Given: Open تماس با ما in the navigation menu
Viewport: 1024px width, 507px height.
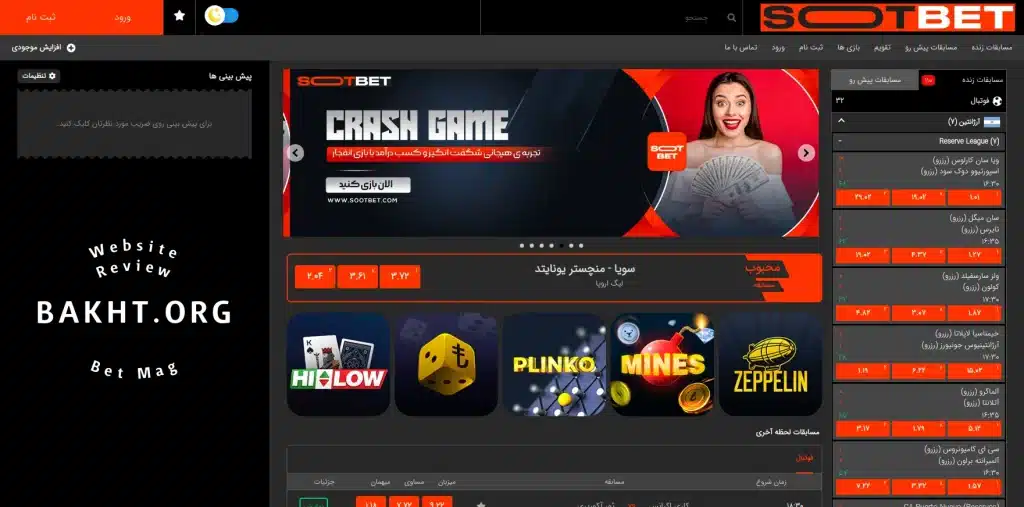Looking at the screenshot, I should click(741, 47).
